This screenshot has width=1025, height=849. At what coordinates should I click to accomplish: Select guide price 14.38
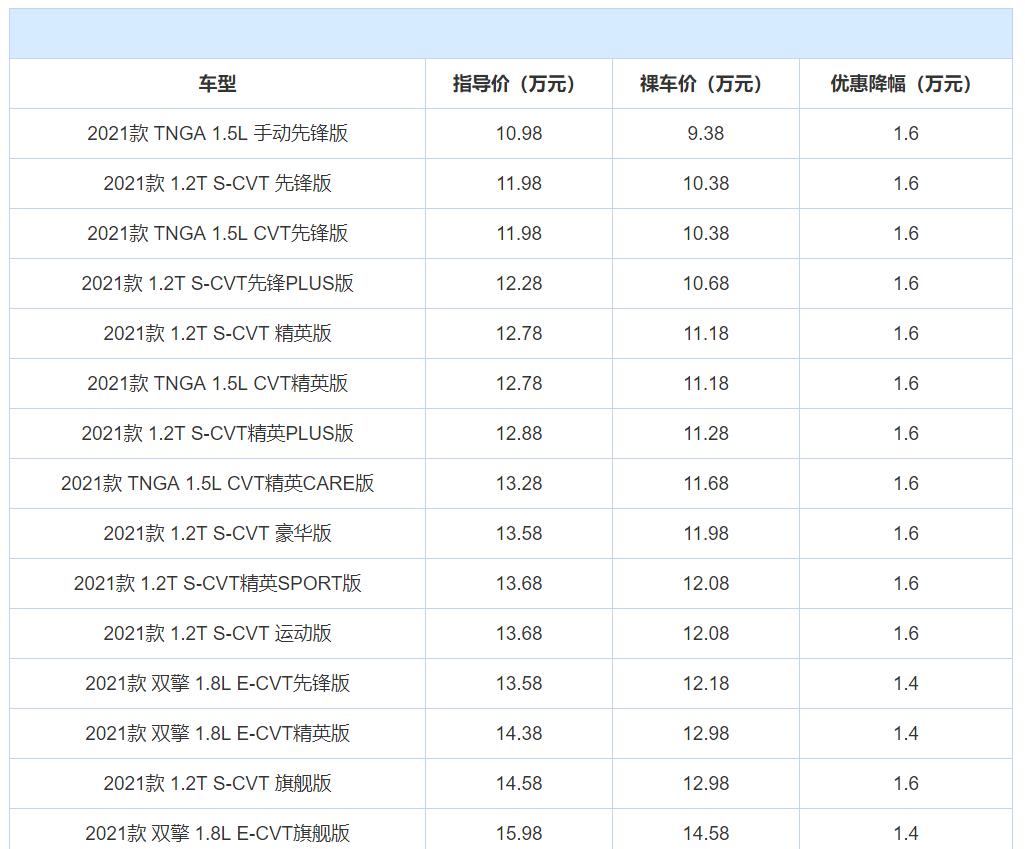point(519,733)
